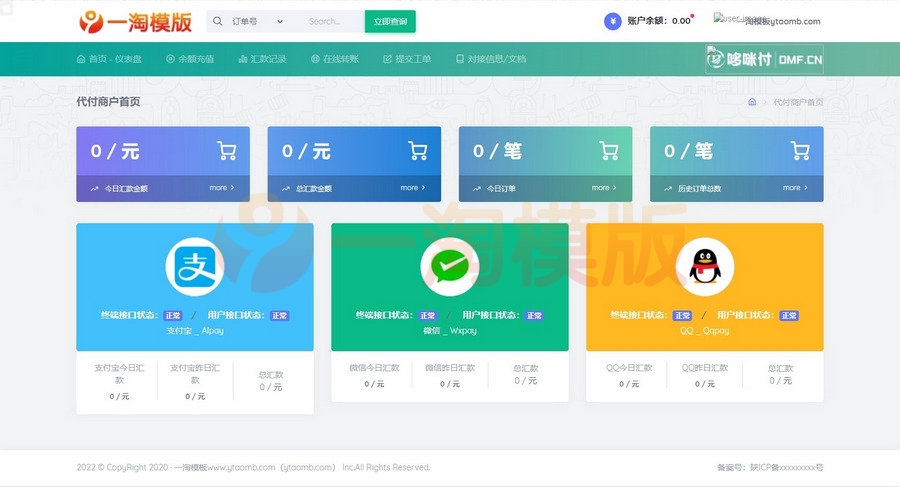The image size is (900, 487).
Task: Click the cart icon on 今日订单 card
Action: [608, 151]
